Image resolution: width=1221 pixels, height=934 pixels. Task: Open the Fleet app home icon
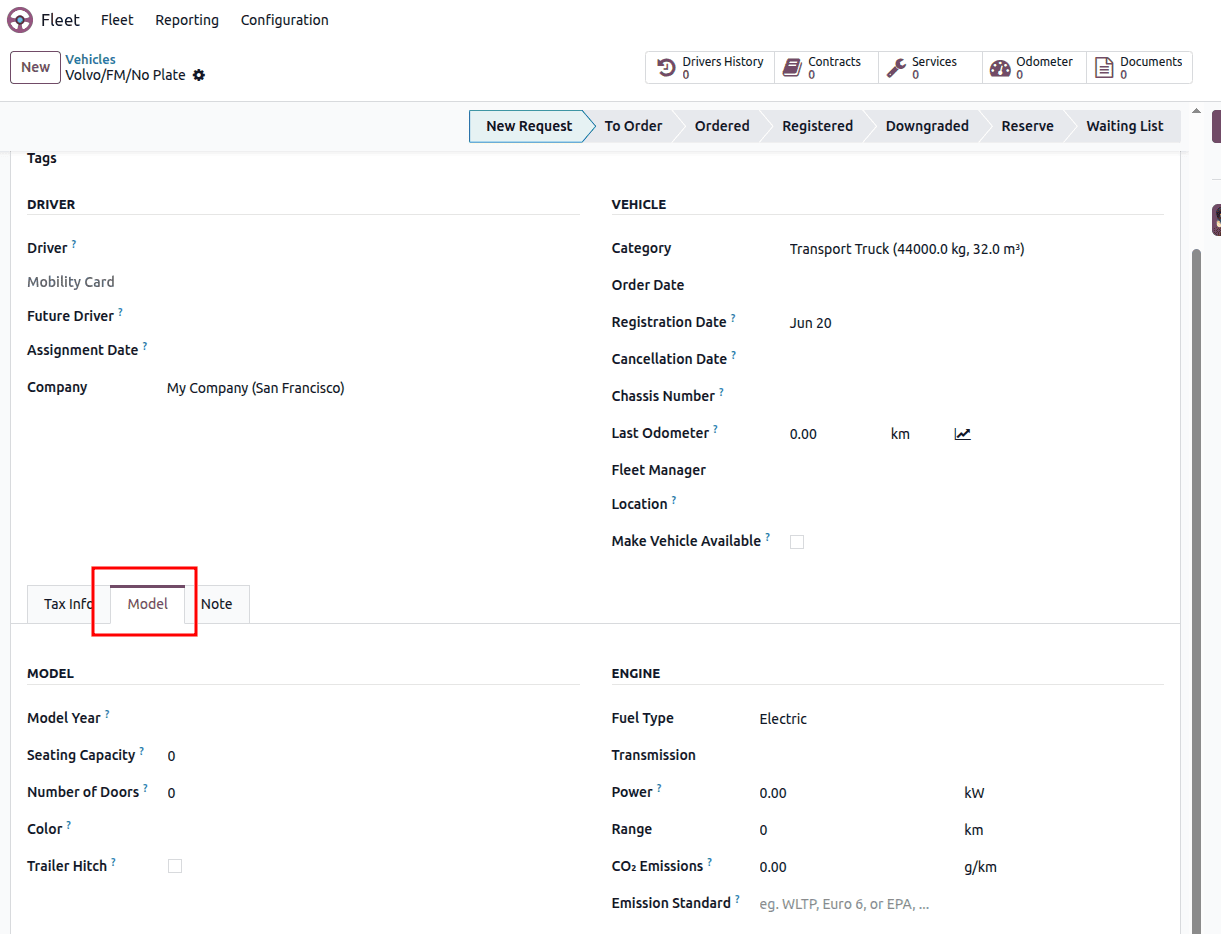pos(20,20)
